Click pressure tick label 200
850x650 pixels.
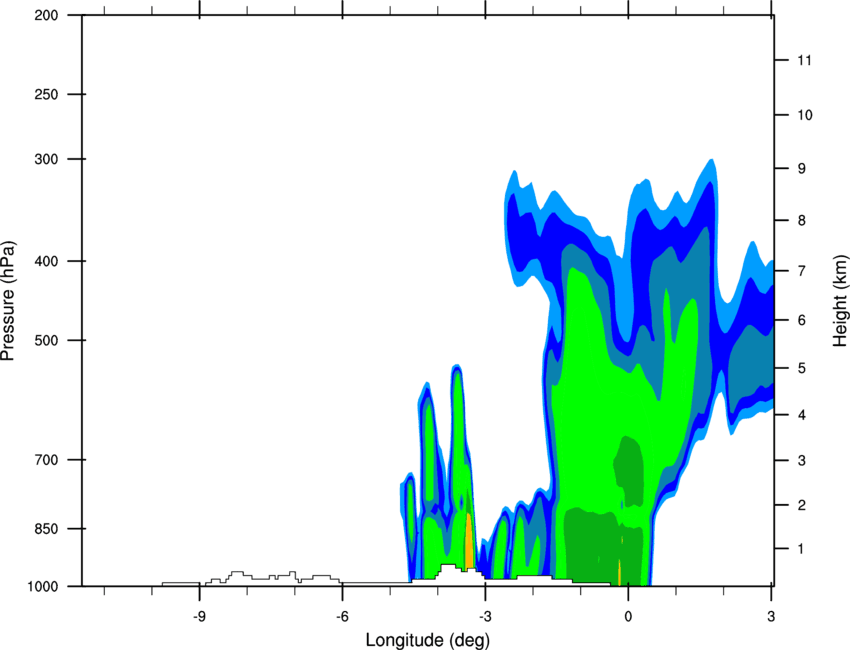click(x=47, y=15)
